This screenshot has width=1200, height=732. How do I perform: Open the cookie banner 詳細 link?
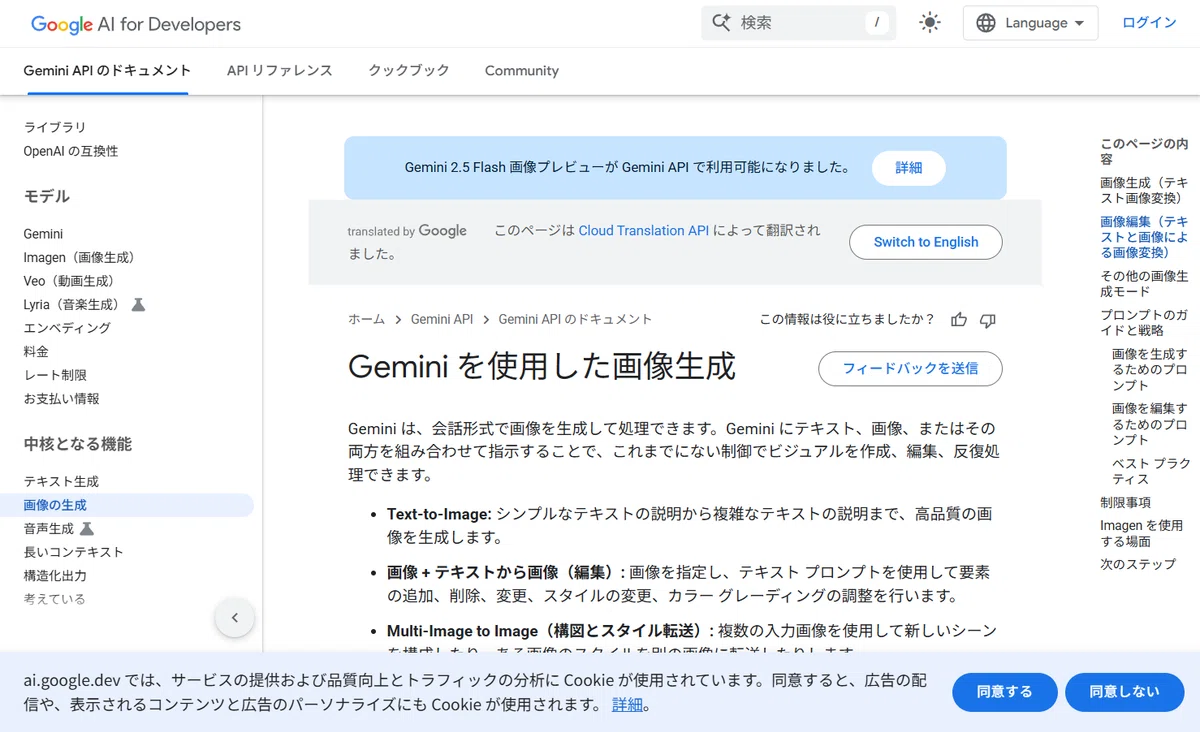pyautogui.click(x=627, y=705)
